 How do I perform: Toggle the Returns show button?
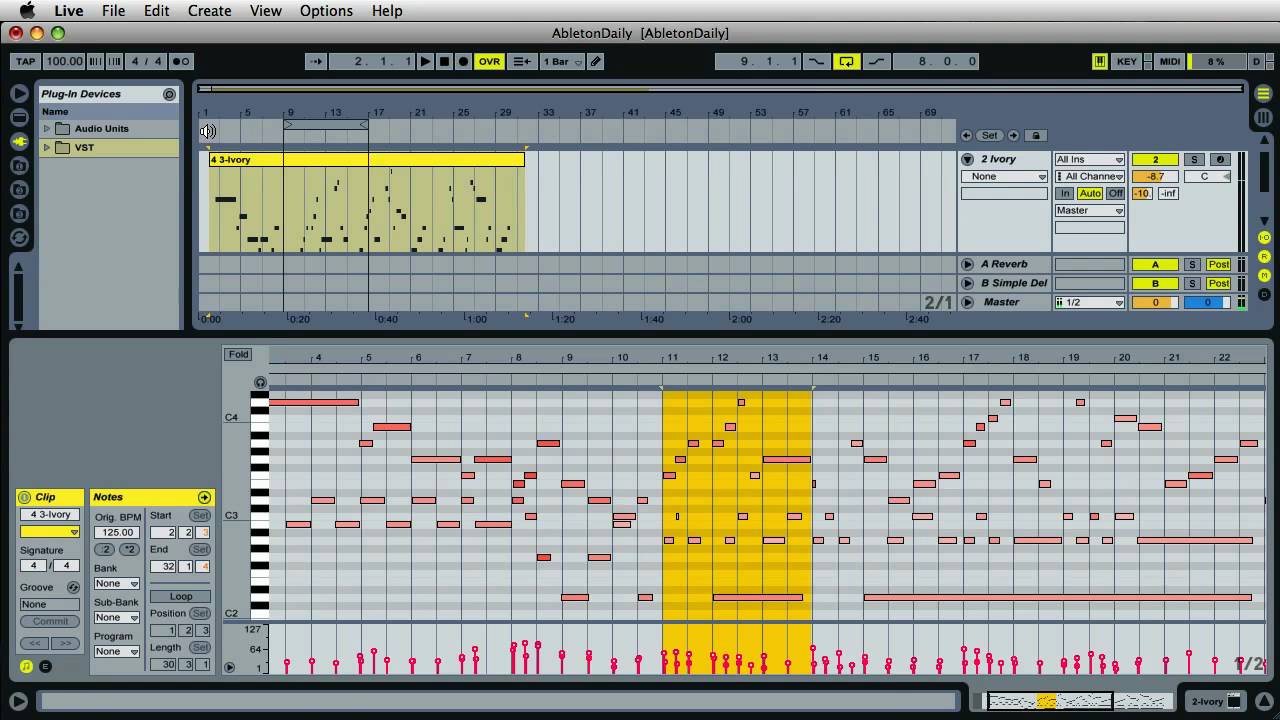(x=1264, y=256)
